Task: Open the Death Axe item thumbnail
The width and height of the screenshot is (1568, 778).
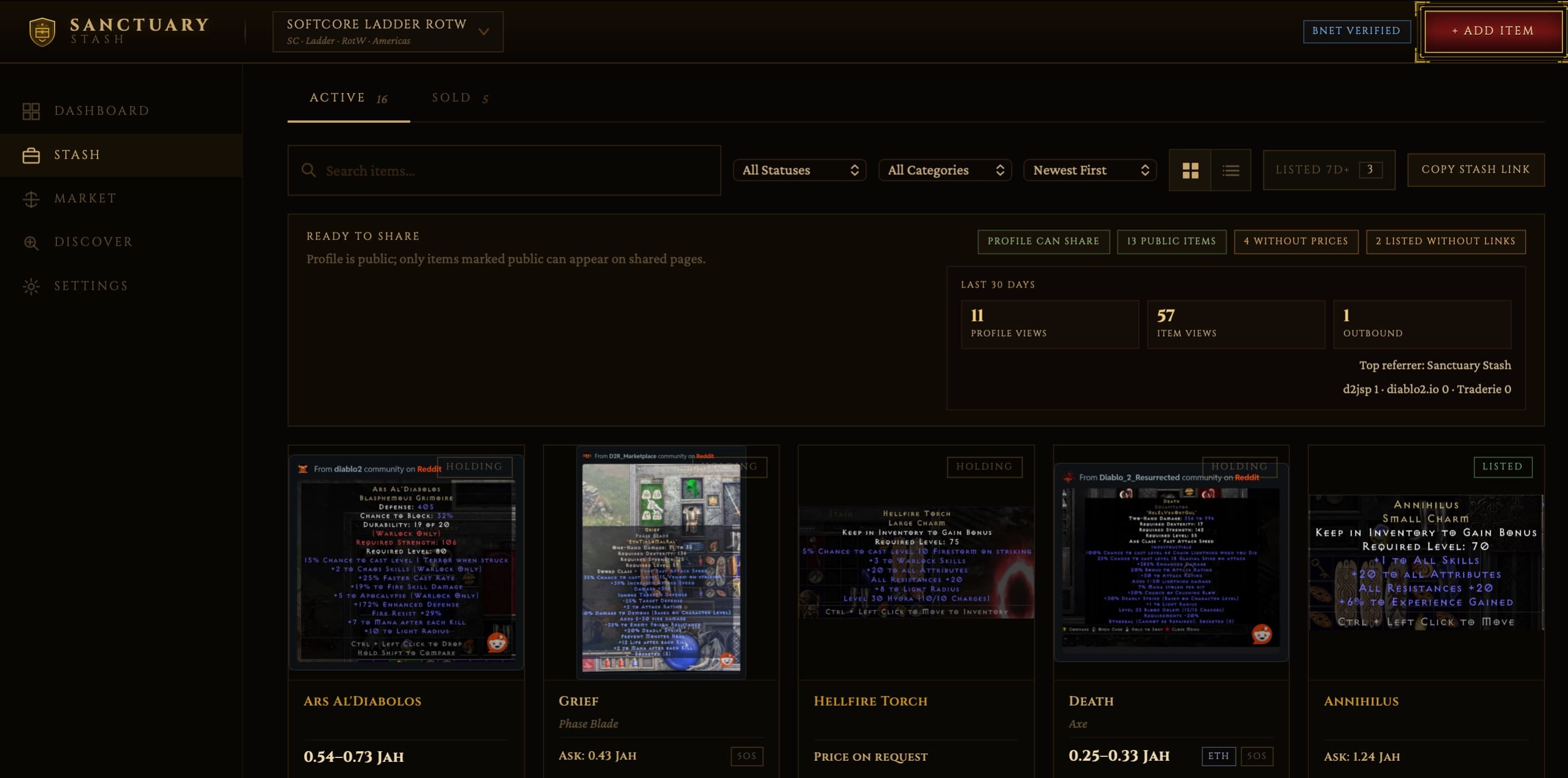Action: [1171, 562]
